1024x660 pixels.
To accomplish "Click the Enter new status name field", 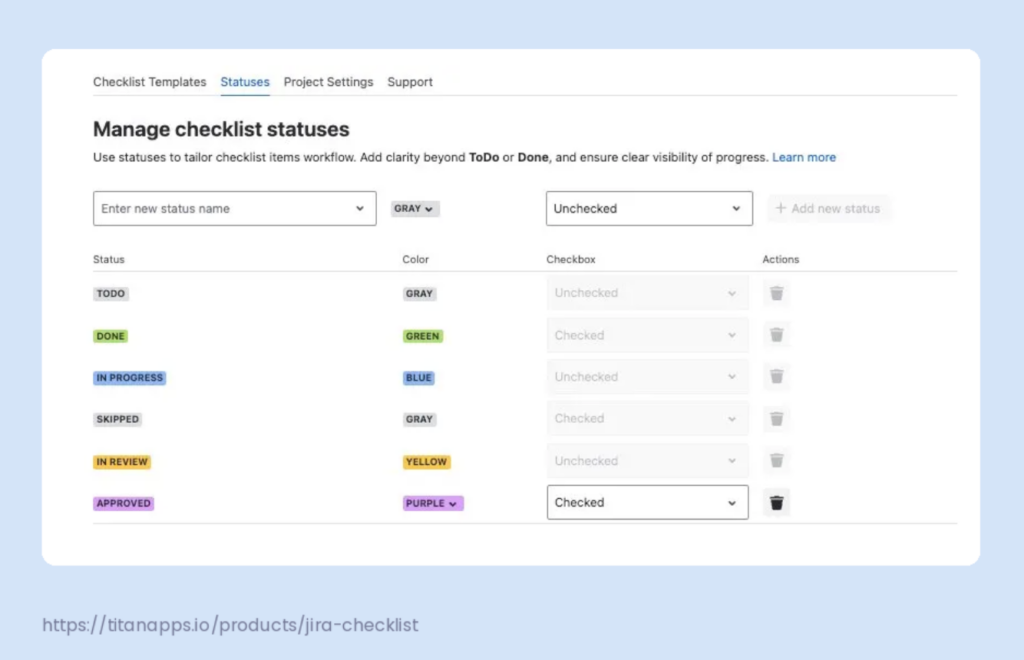I will [234, 208].
